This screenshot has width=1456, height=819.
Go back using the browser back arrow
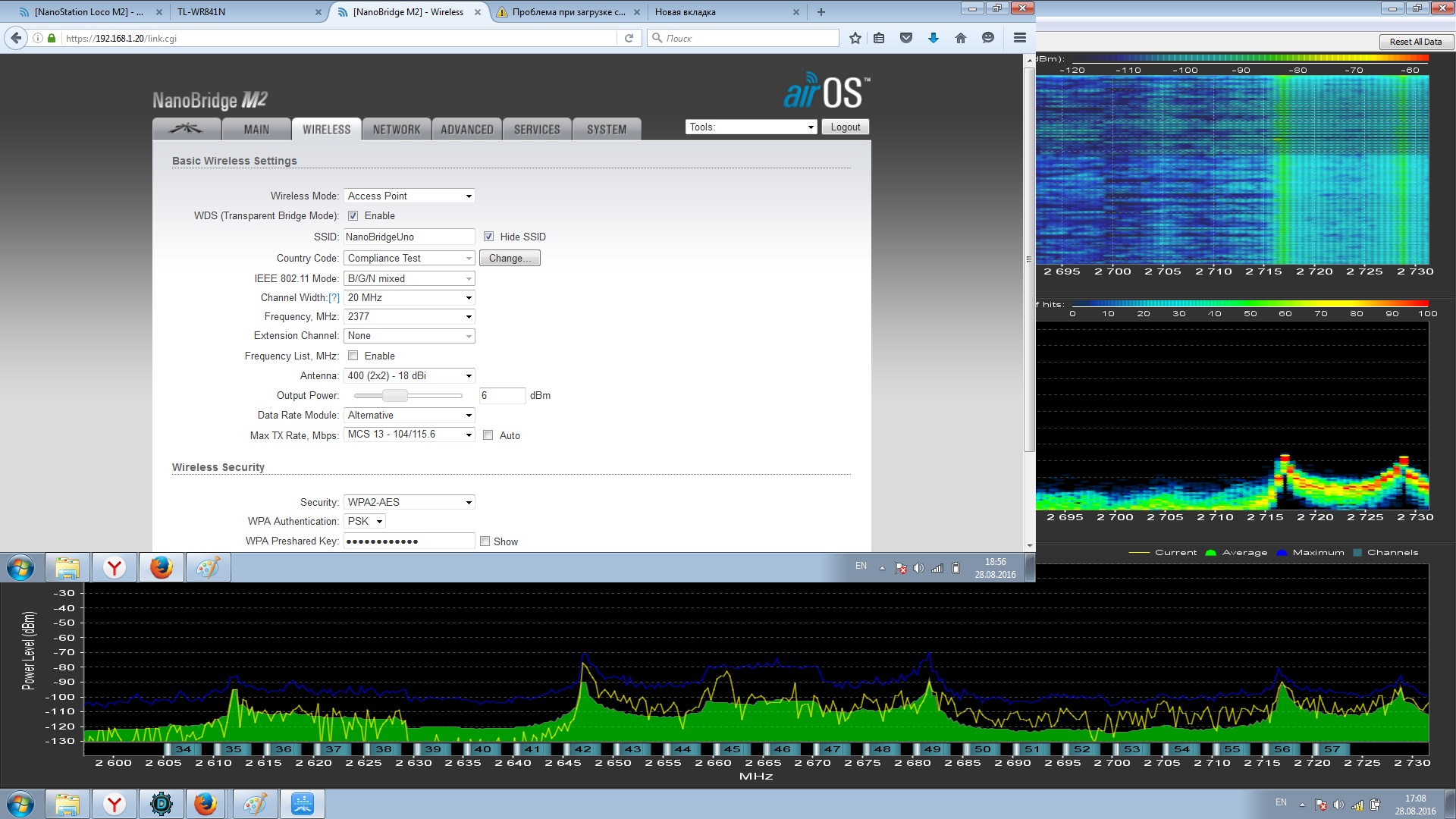point(16,38)
